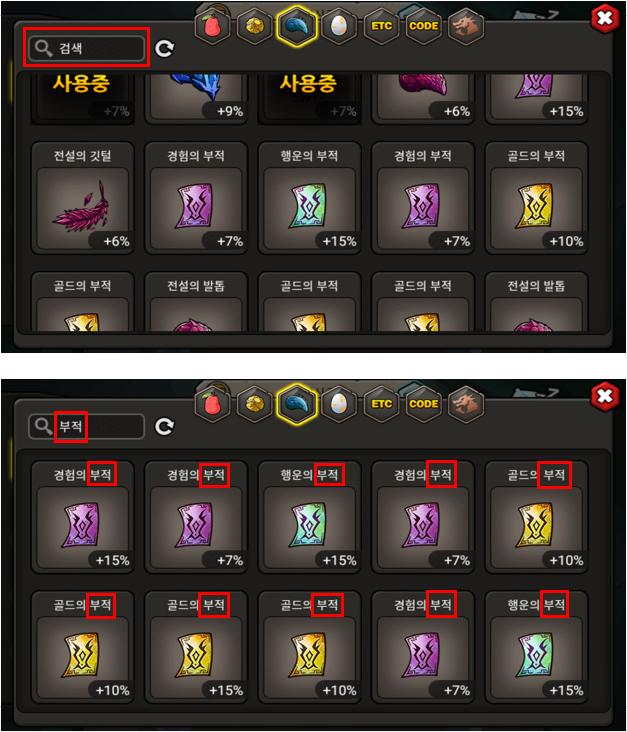The image size is (627, 732).
Task: Open the egg tab in the unfiltered inventory
Action: coord(339,26)
